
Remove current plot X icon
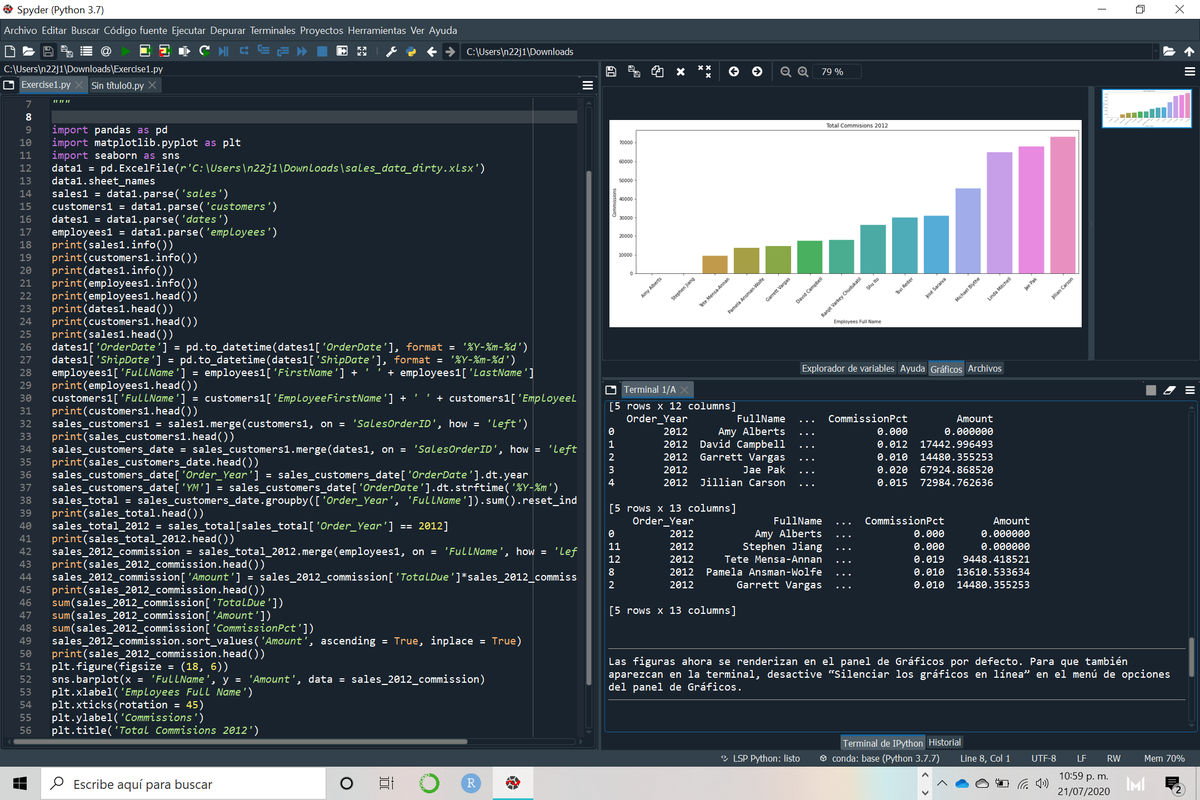(x=680, y=72)
